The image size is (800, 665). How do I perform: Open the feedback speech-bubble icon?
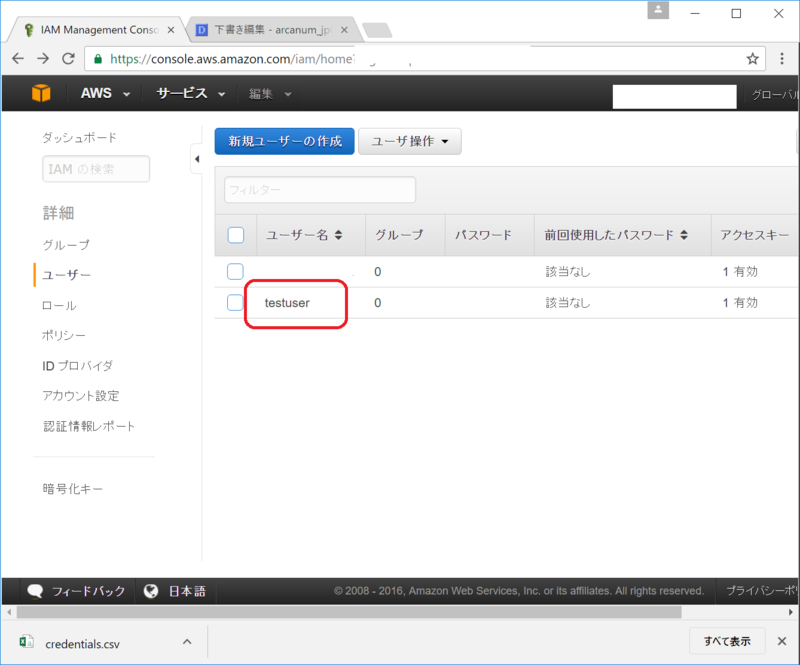click(36, 591)
